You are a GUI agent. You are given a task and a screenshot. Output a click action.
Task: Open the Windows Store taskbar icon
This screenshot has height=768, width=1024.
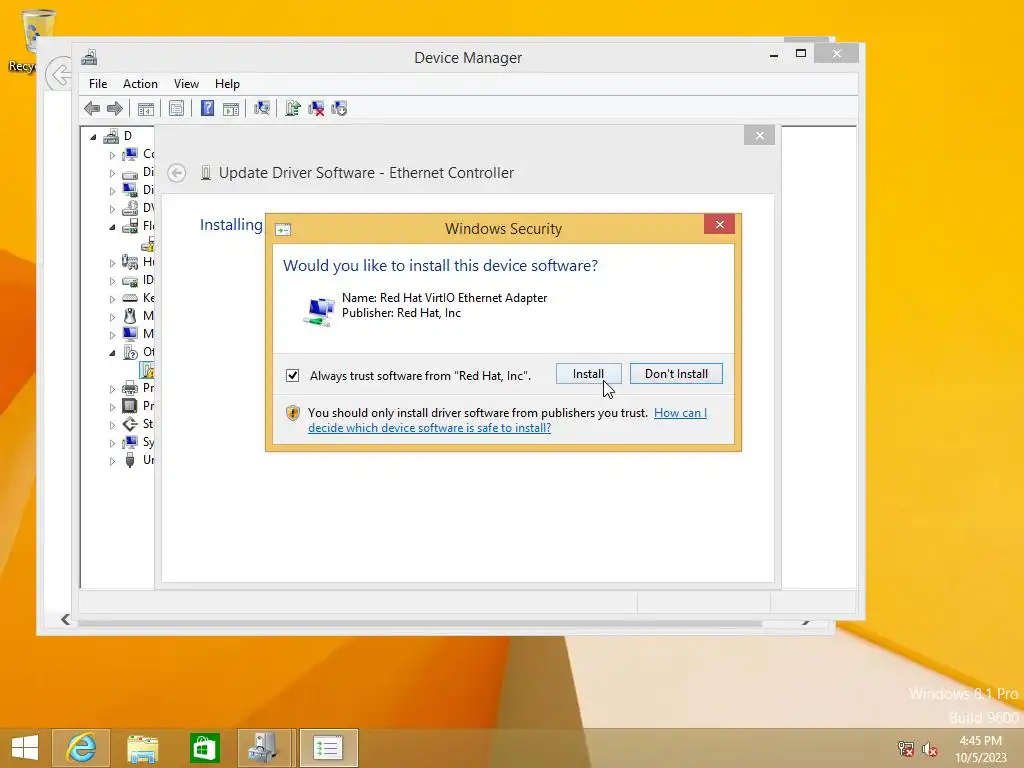coord(204,748)
